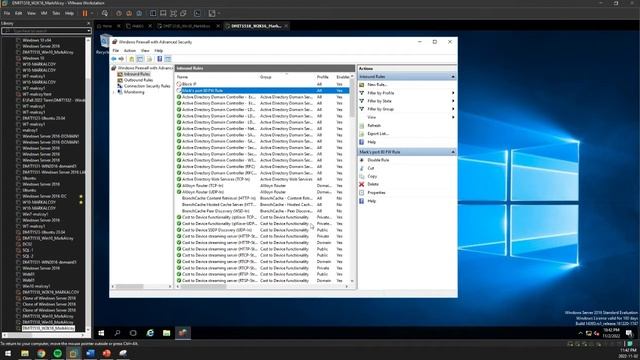This screenshot has height=360, width=640.
Task: Pause the virtual machine from the VMware toolbar
Action: pyautogui.click(x=85, y=13)
